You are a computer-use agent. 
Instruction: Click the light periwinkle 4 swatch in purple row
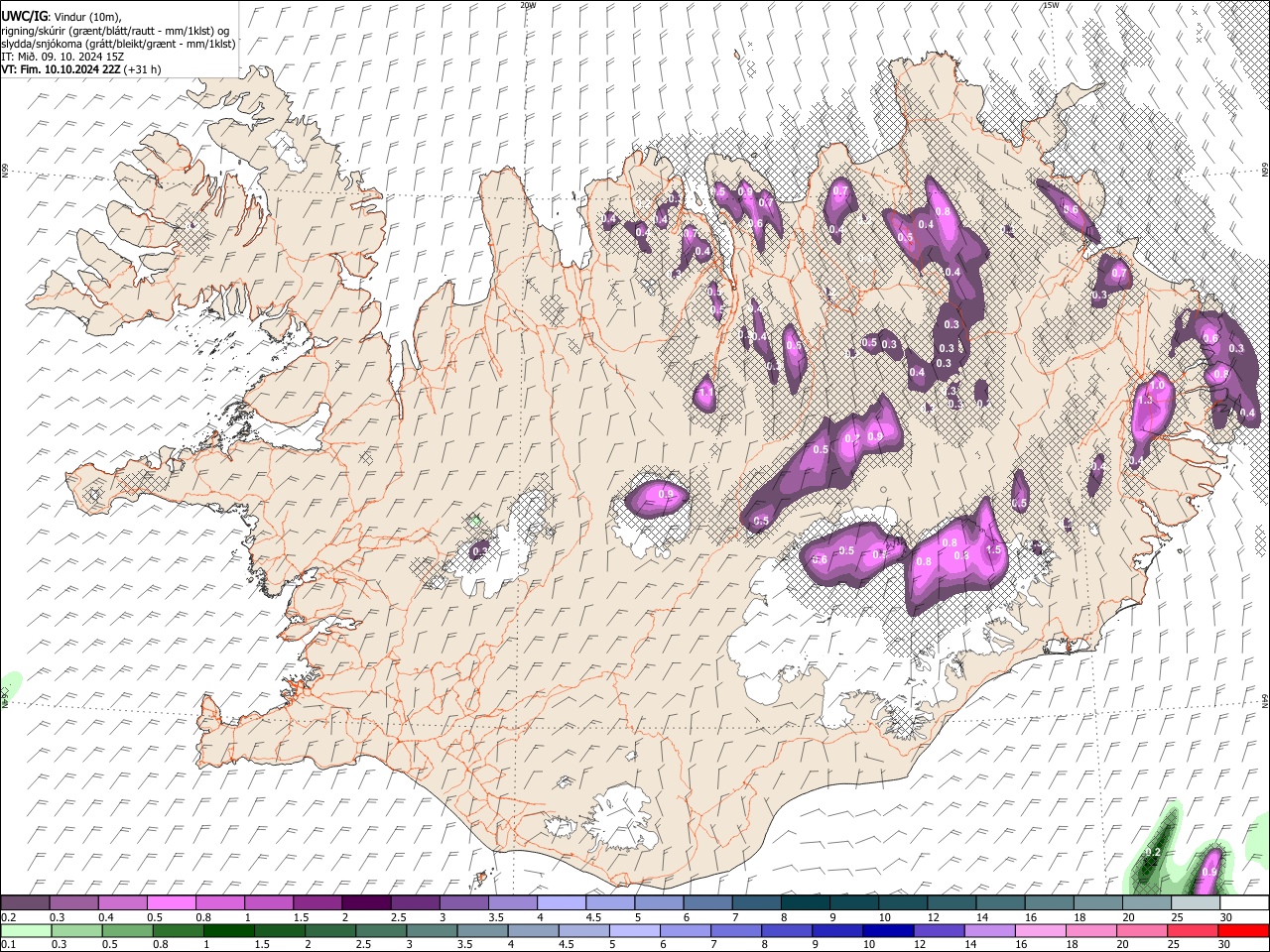[x=562, y=903]
